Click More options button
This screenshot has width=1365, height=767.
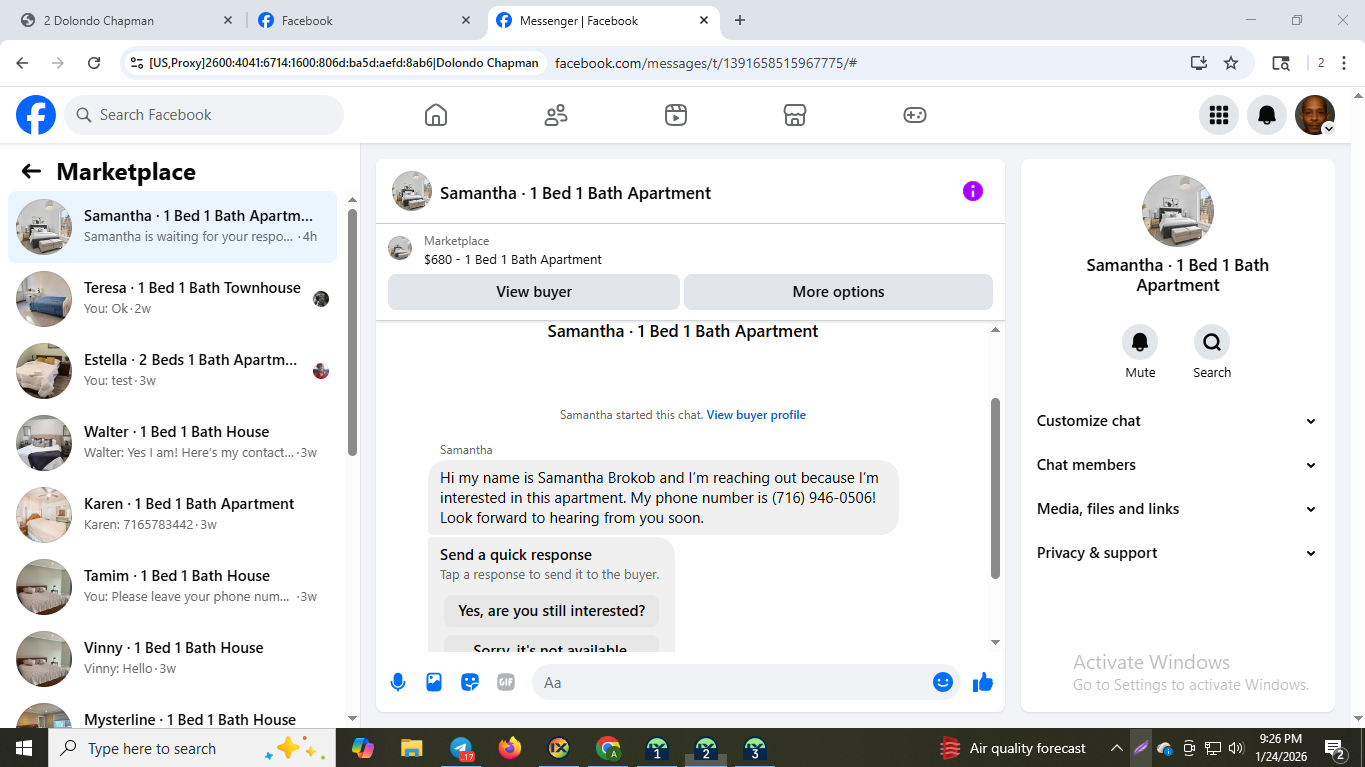click(838, 292)
